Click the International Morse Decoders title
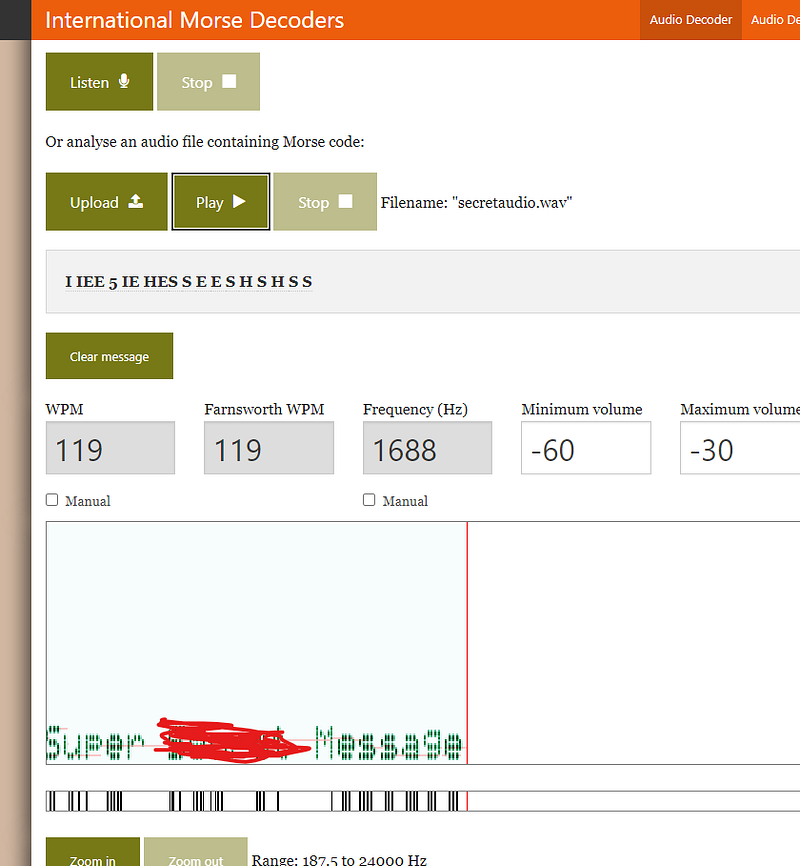The height and width of the screenshot is (866, 800). [194, 20]
